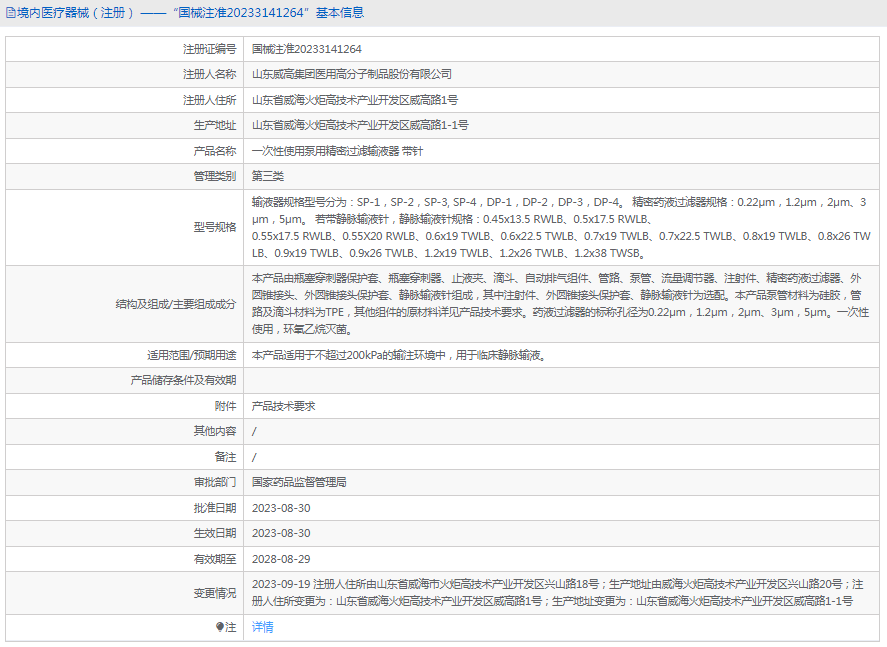Click the document icon beside the page title
The height and width of the screenshot is (647, 887).
pos(11,13)
